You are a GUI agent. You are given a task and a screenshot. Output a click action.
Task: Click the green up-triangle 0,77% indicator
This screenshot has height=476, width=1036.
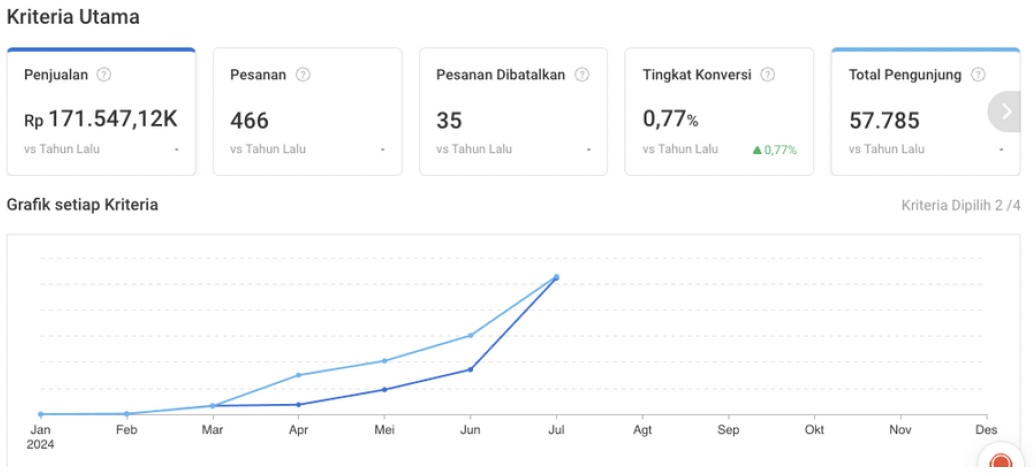click(774, 150)
